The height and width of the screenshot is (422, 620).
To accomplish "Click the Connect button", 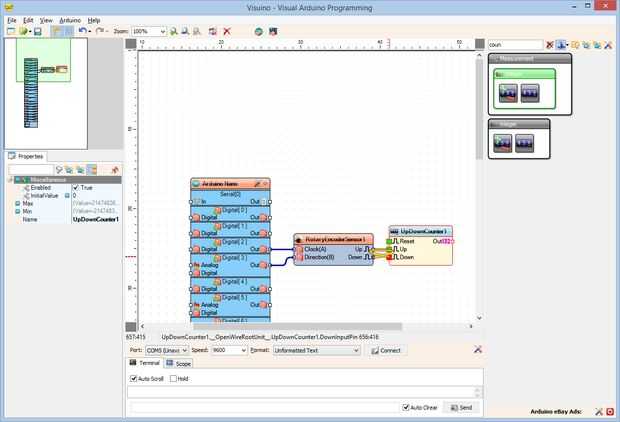I will [x=386, y=350].
